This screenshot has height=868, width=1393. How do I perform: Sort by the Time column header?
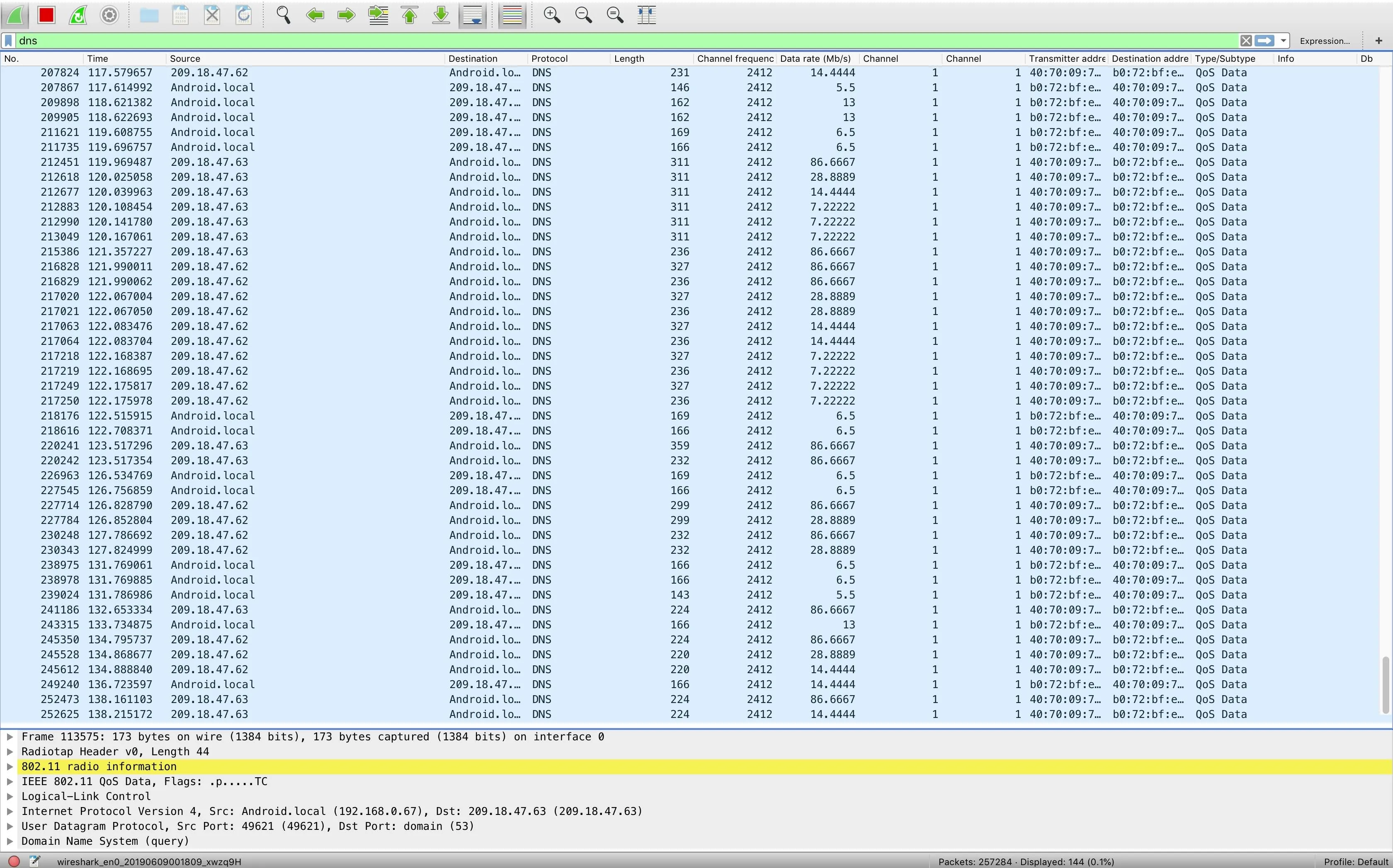[x=125, y=58]
